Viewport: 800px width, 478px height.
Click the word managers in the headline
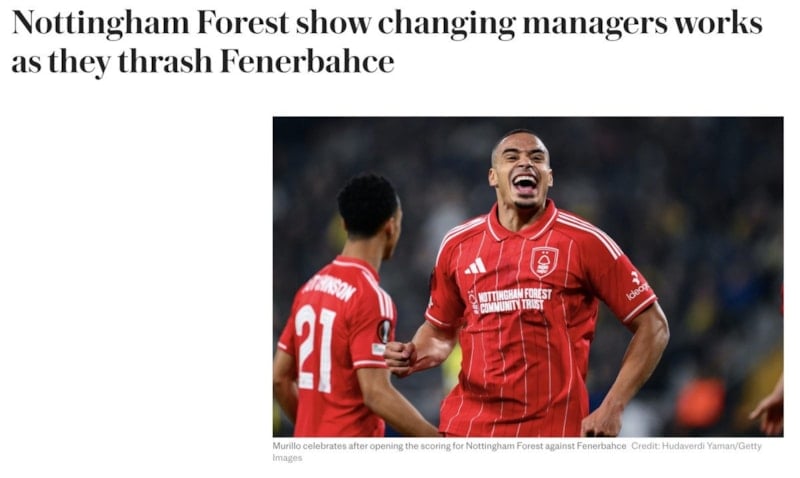tap(595, 24)
